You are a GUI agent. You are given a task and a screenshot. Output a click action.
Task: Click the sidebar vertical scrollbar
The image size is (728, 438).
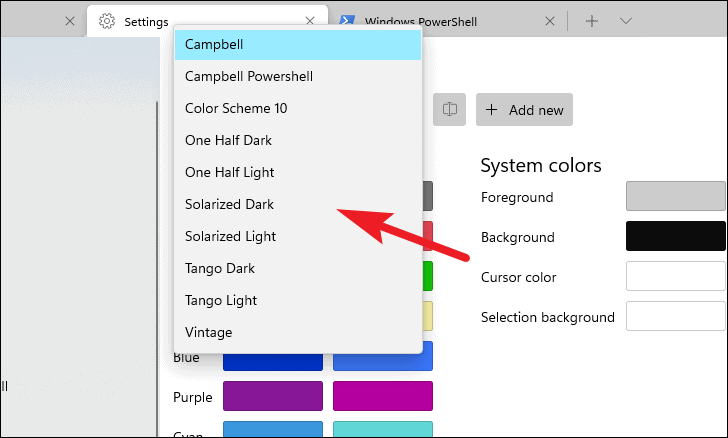click(x=157, y=268)
